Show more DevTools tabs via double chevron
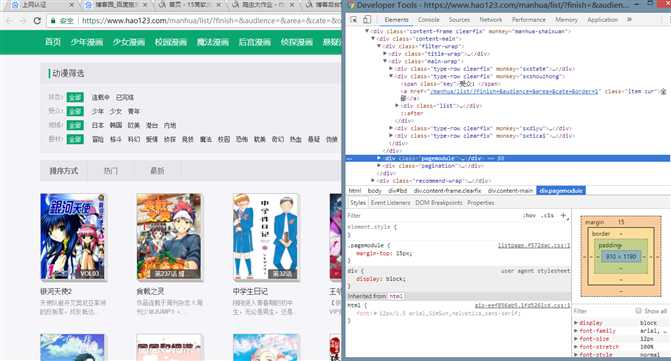This screenshot has height=361, width=671. [x=629, y=20]
